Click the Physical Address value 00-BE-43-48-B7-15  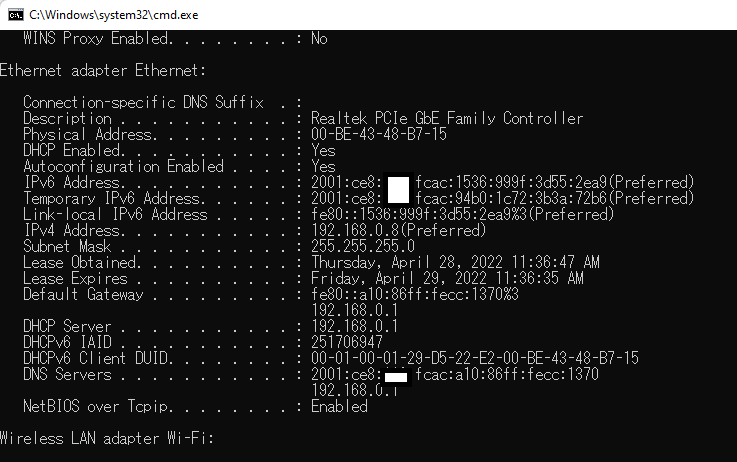coord(378,134)
